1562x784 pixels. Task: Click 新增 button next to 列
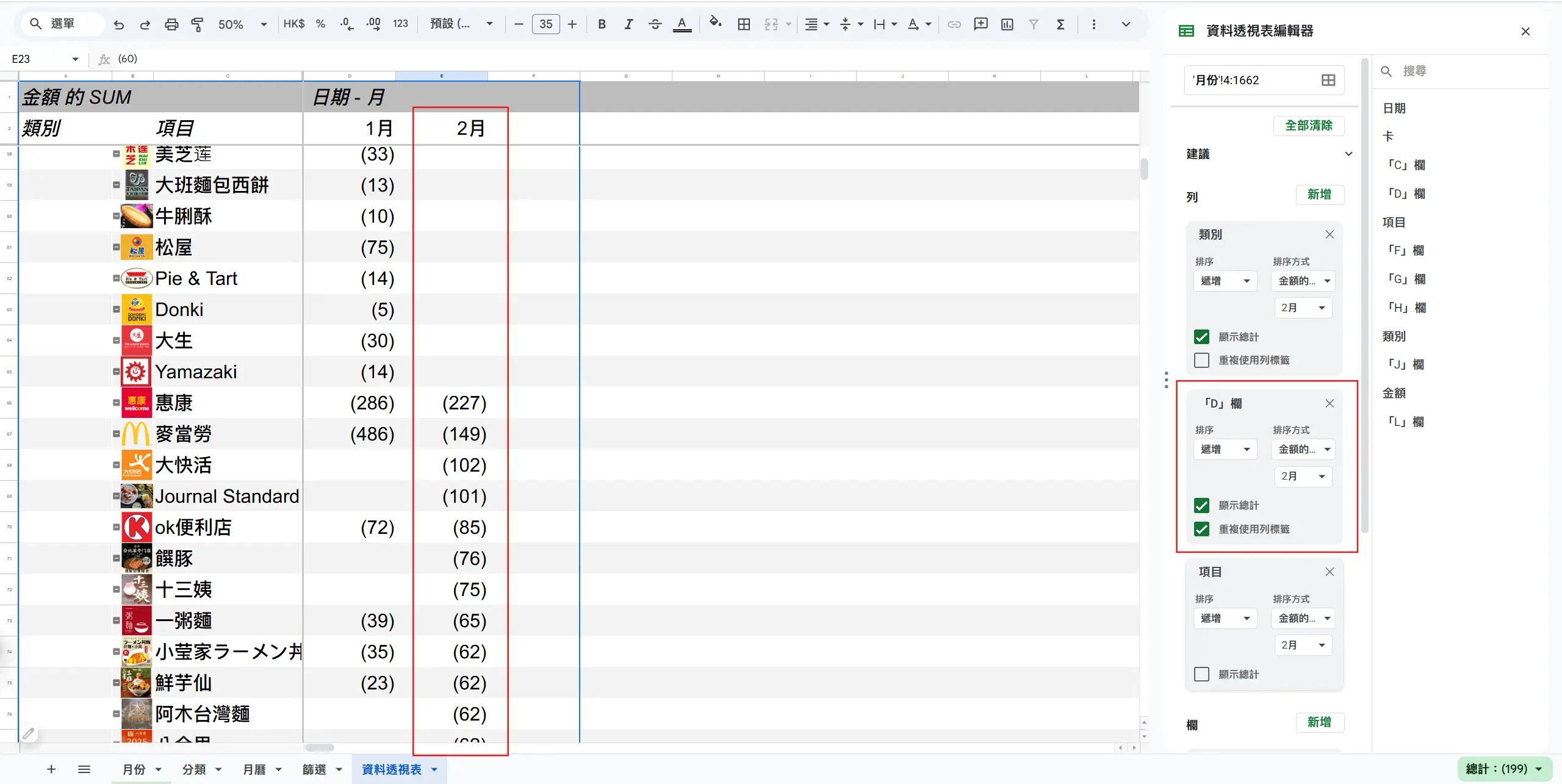1319,195
